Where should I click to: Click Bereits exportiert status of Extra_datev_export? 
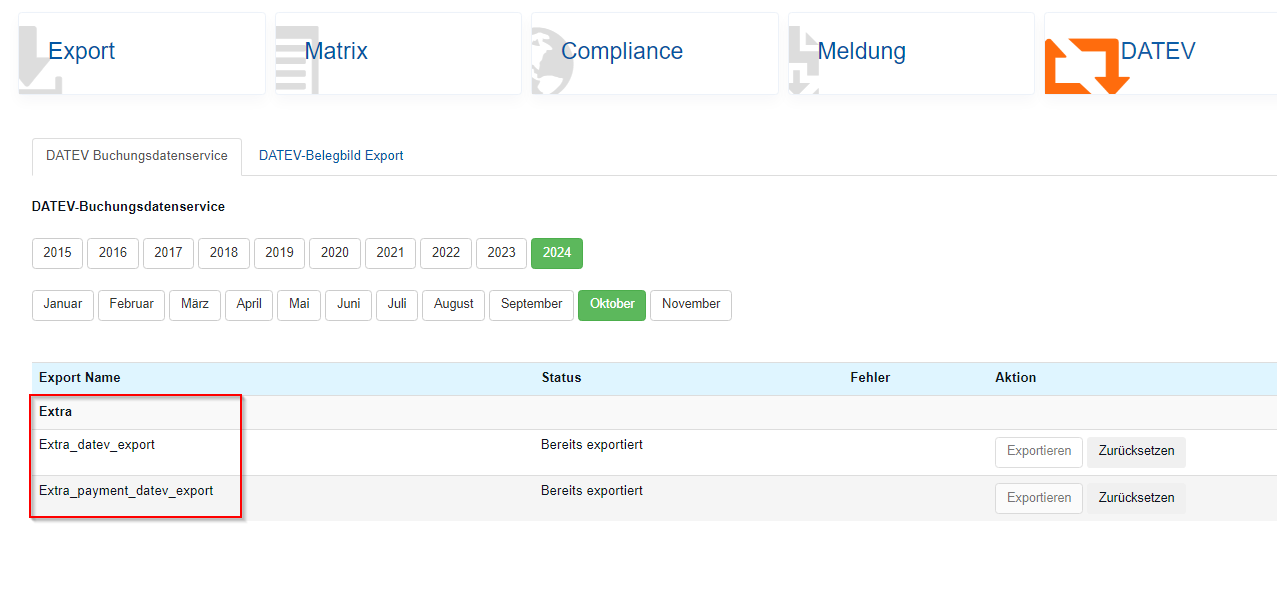592,445
